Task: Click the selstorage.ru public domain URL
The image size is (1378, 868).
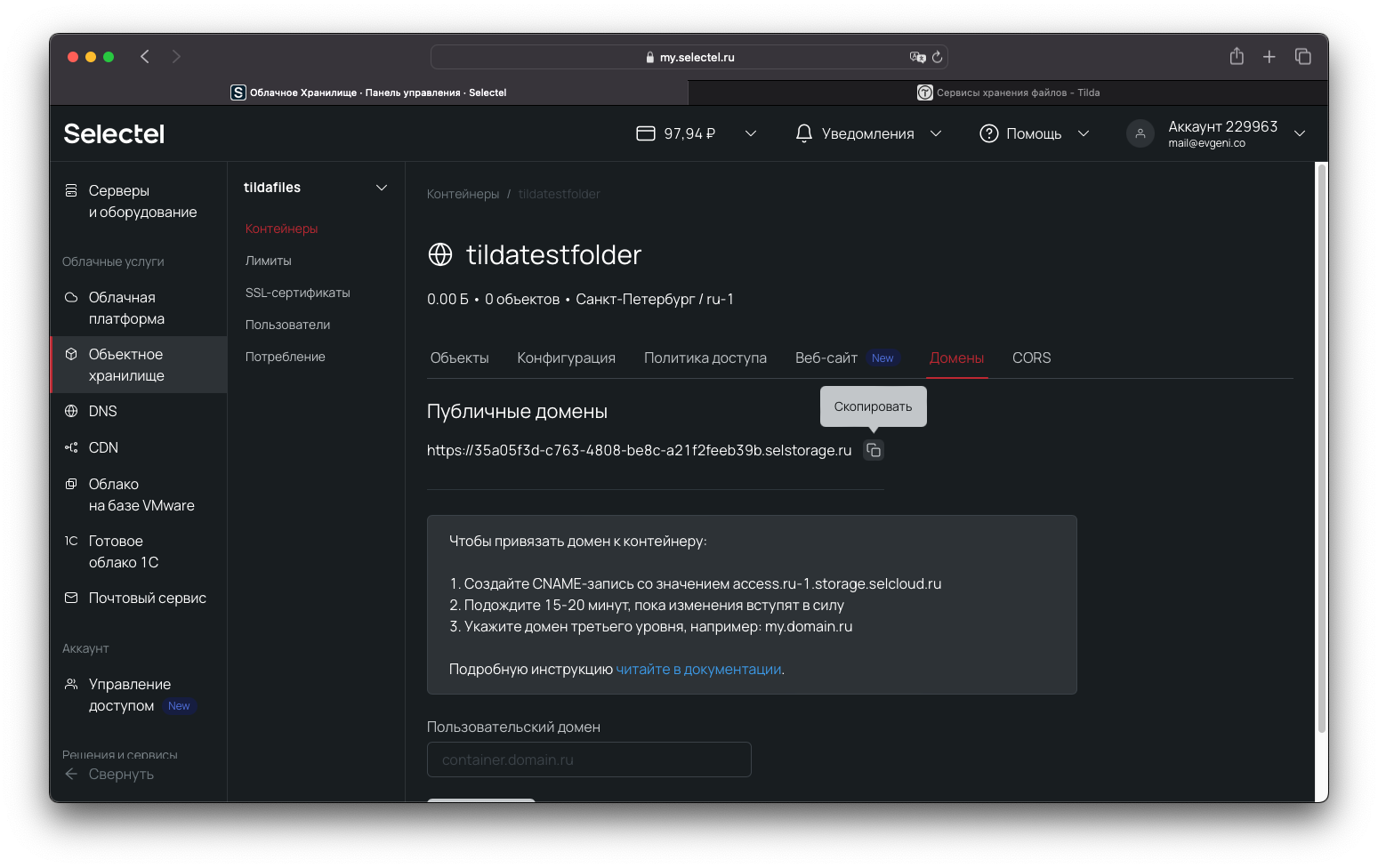Action: pos(640,450)
